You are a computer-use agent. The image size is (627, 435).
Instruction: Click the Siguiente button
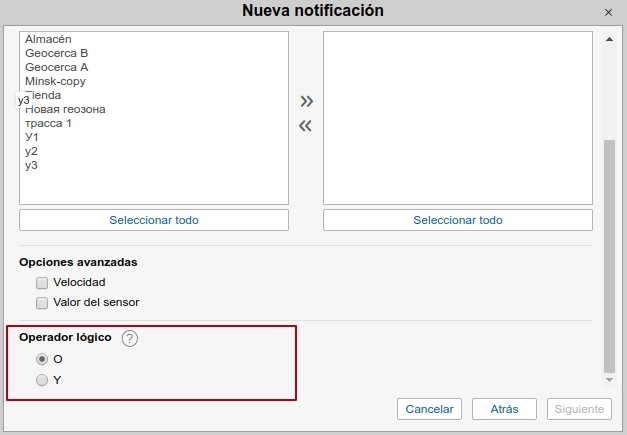pos(578,409)
